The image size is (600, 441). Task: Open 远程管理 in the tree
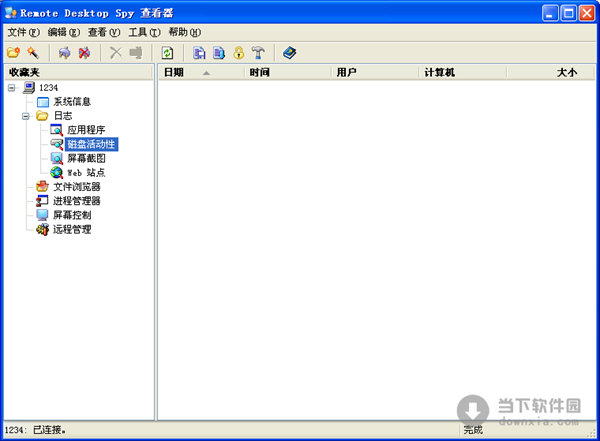(72, 229)
